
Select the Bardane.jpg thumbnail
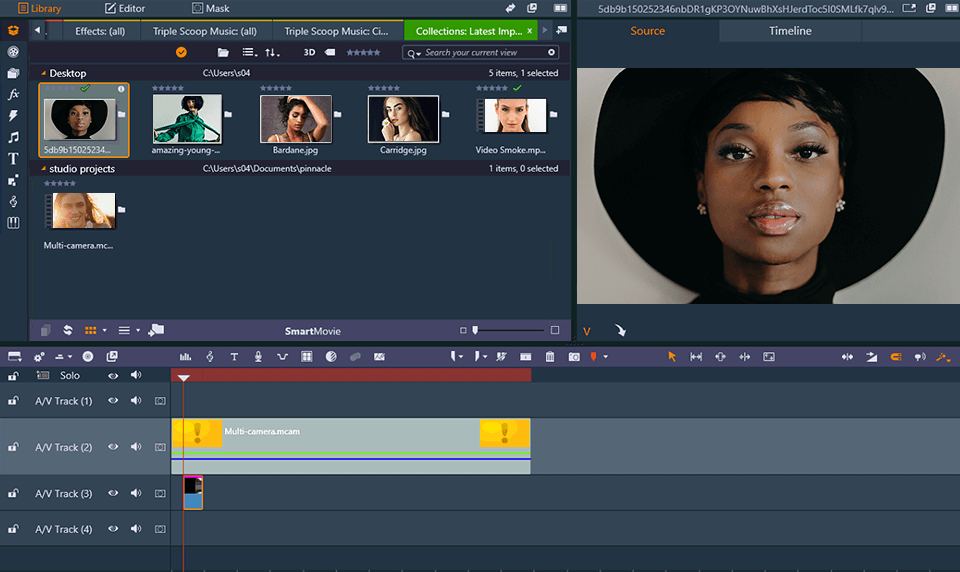pyautogui.click(x=295, y=119)
